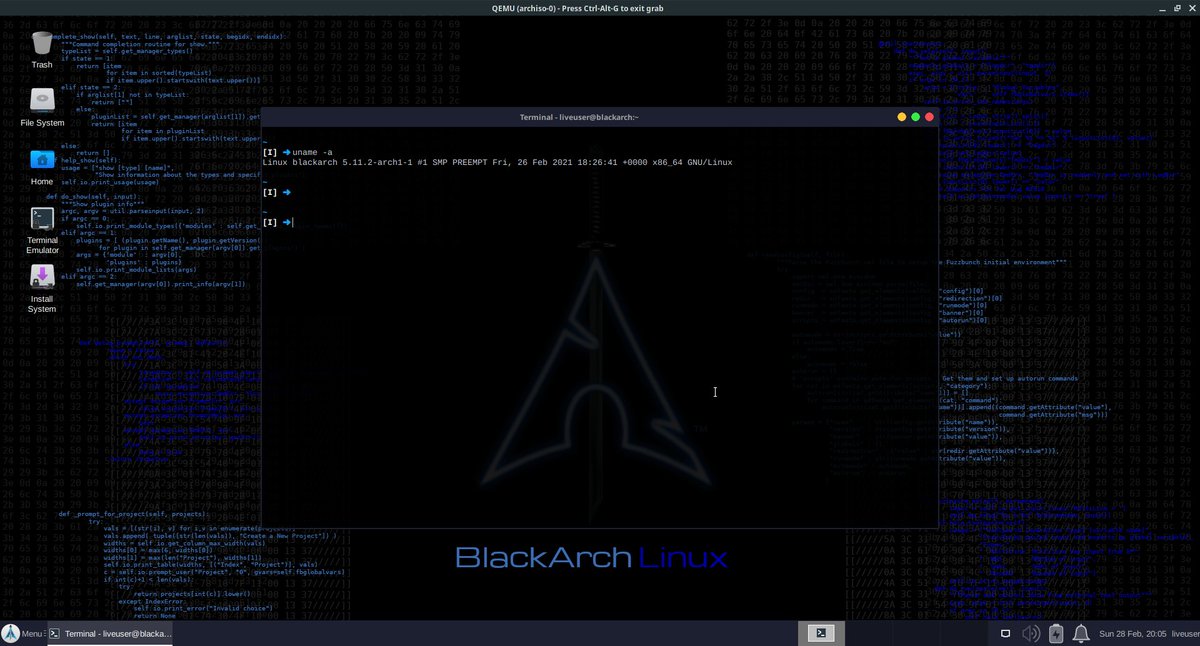Open the Trash desktop icon
The width and height of the screenshot is (1200, 646).
[x=42, y=50]
